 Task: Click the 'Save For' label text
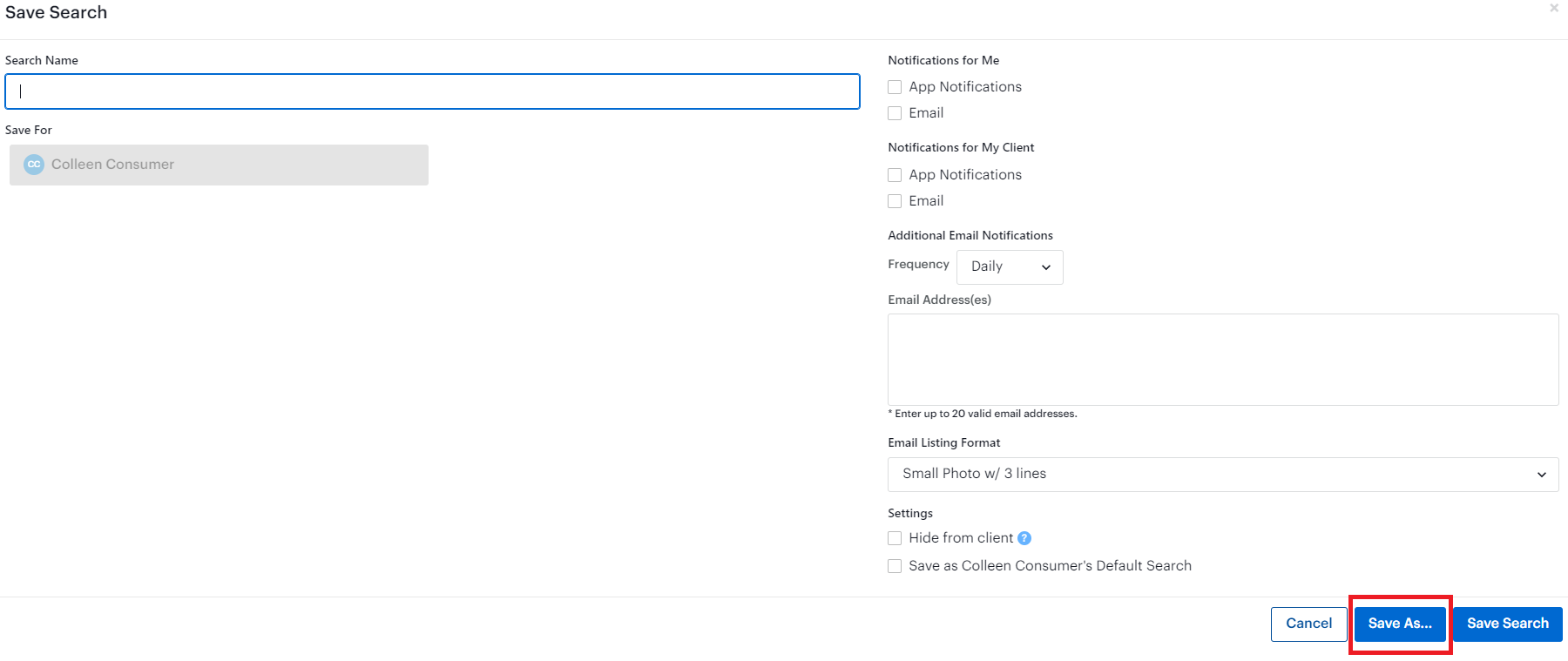(x=29, y=130)
